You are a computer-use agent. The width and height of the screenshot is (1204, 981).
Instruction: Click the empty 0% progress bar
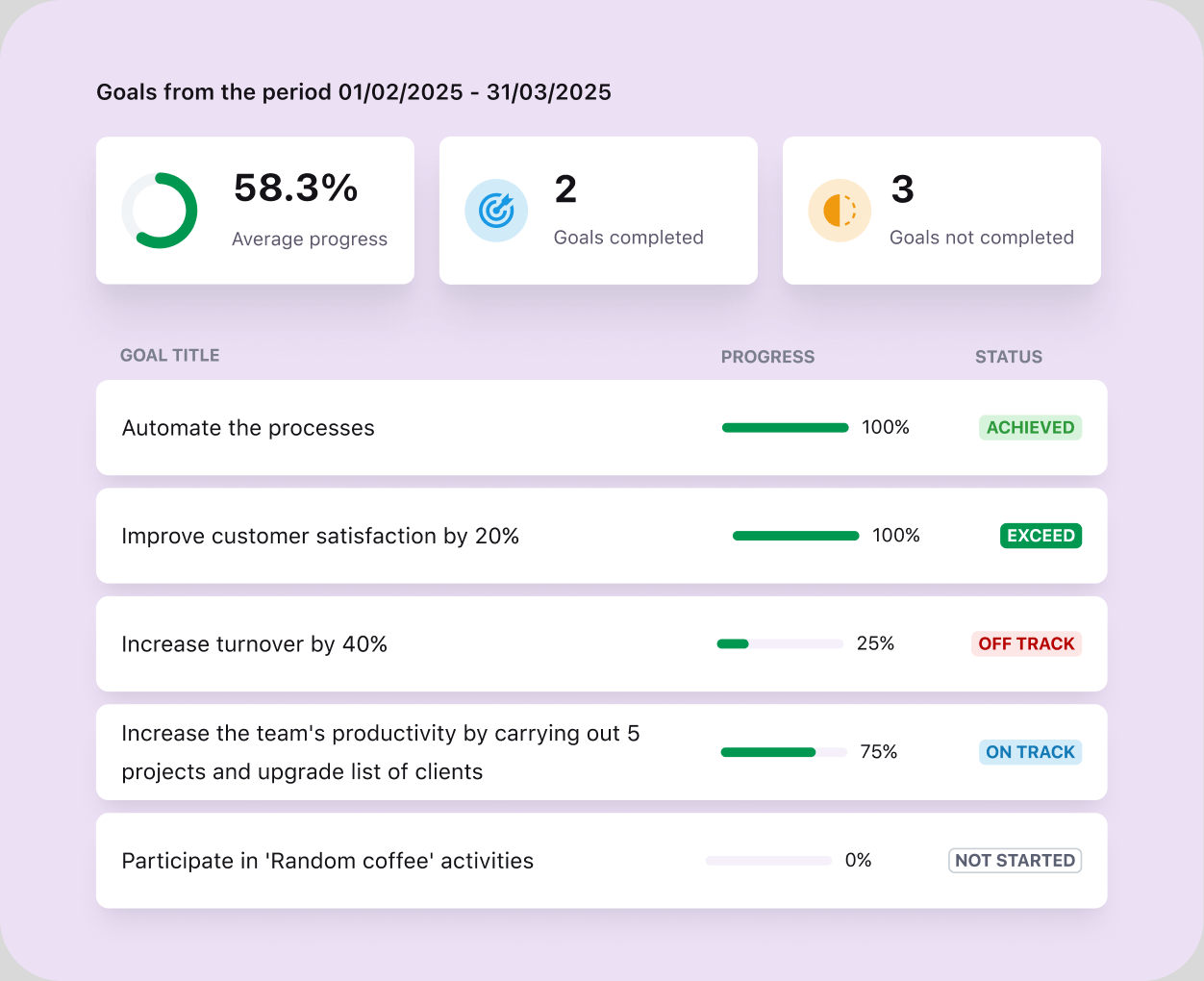[x=768, y=861]
